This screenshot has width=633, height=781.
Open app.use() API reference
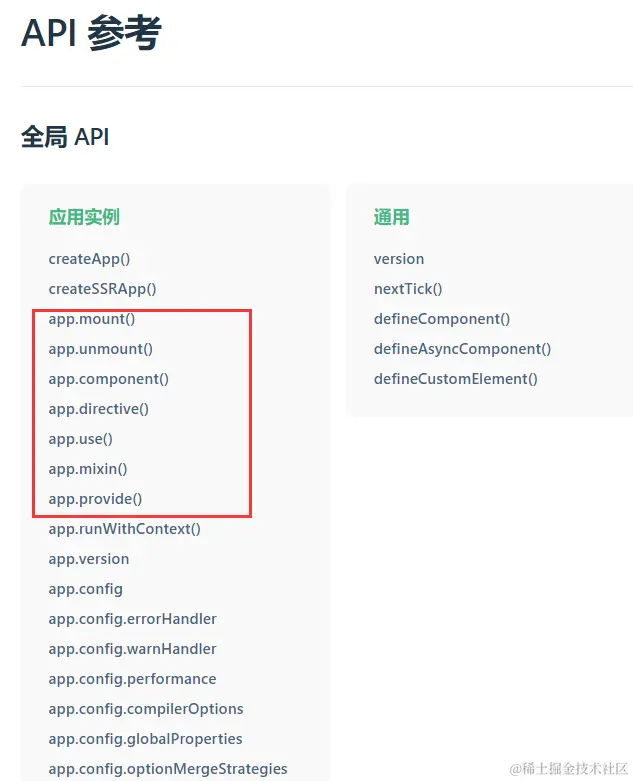(81, 439)
